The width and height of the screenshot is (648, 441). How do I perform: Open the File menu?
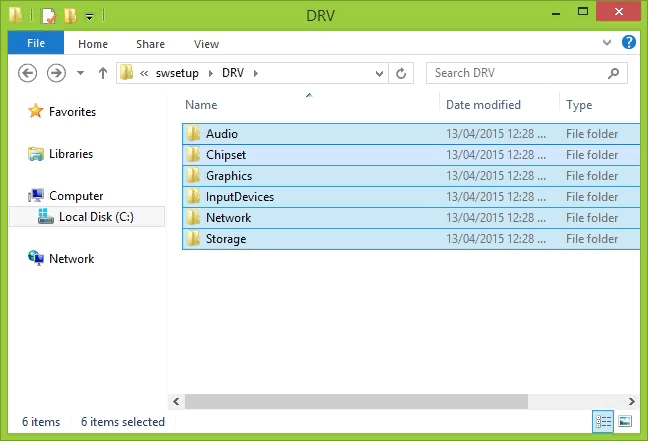pos(36,43)
